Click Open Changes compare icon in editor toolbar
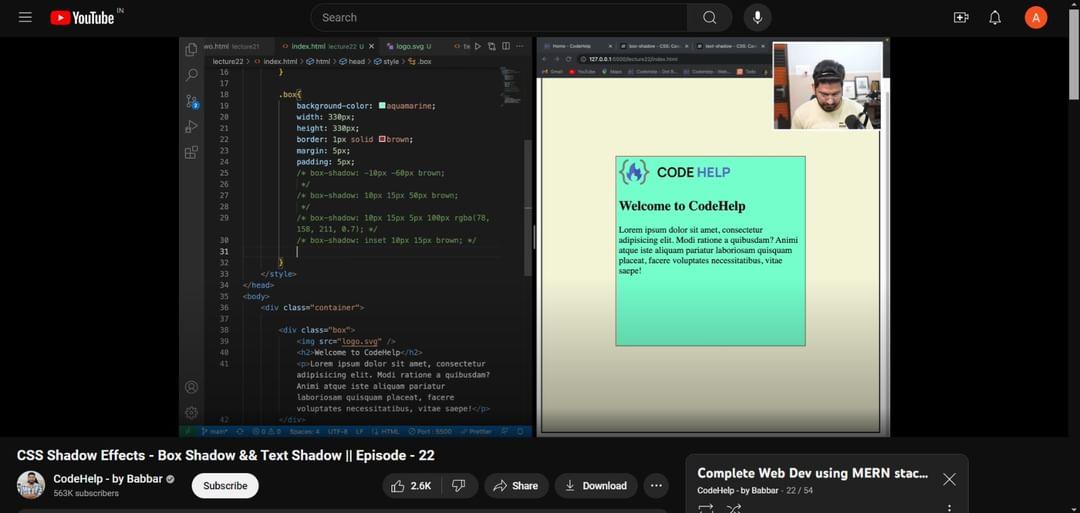 pos(492,46)
